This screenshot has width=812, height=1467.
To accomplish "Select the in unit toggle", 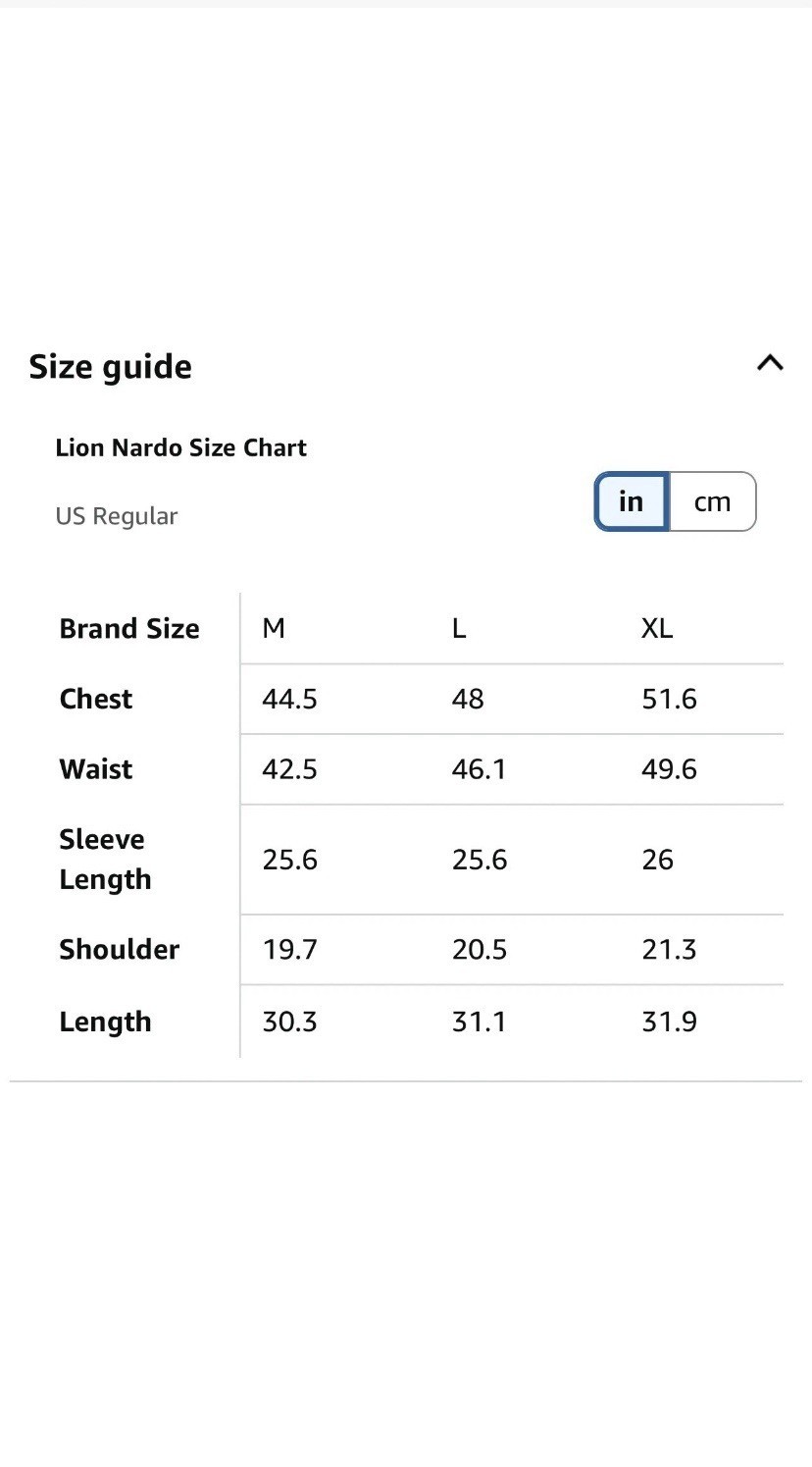I will [632, 501].
